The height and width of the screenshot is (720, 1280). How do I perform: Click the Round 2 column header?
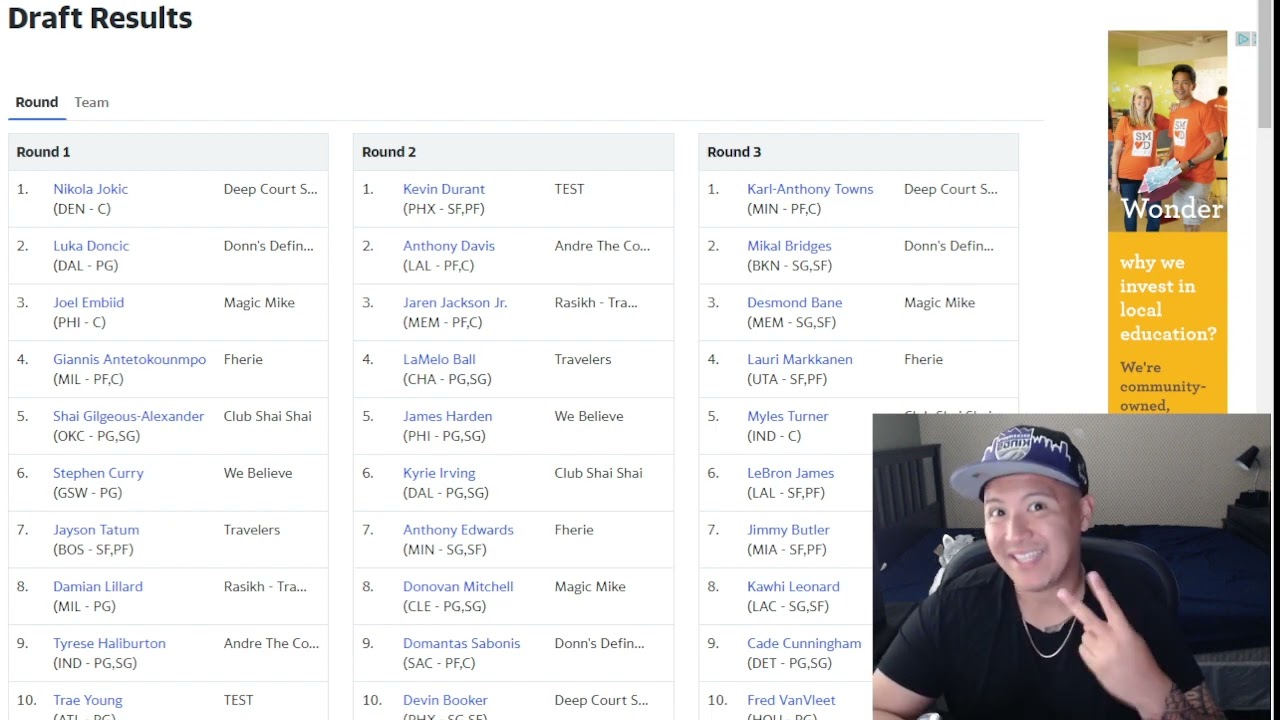(x=513, y=152)
